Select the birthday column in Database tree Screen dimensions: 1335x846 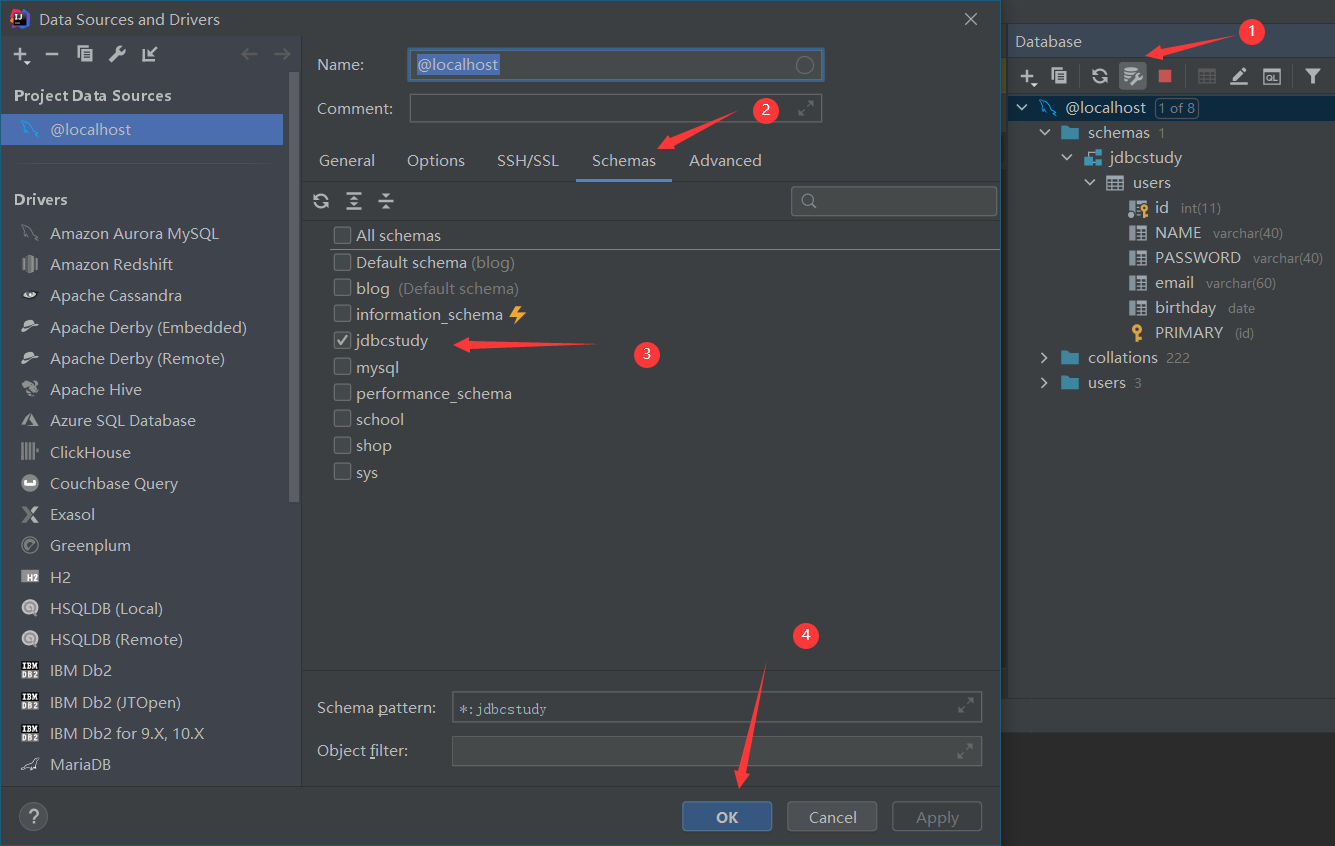pos(1185,308)
